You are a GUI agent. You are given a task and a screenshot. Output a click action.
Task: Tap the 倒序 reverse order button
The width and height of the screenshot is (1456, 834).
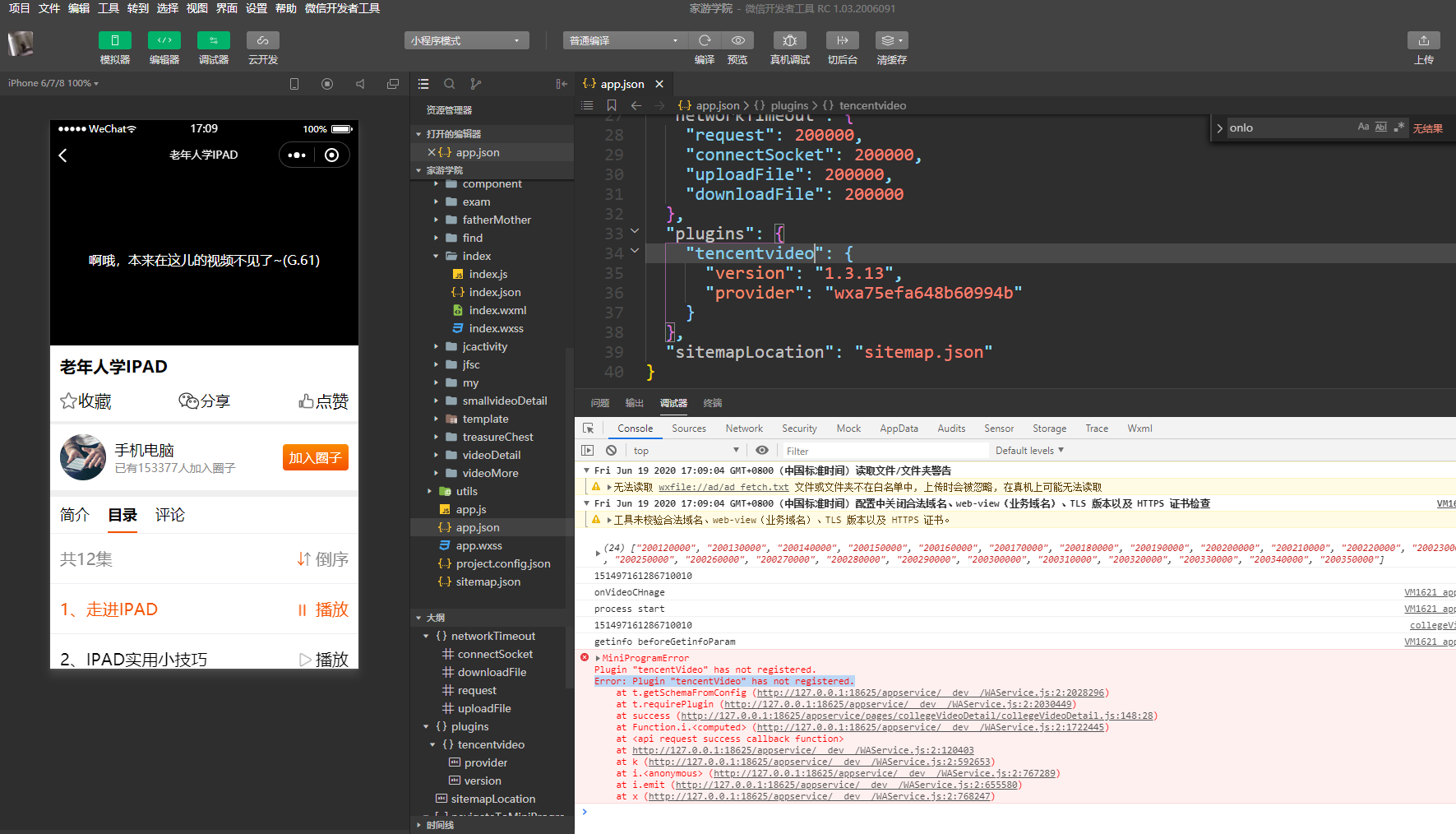(323, 559)
